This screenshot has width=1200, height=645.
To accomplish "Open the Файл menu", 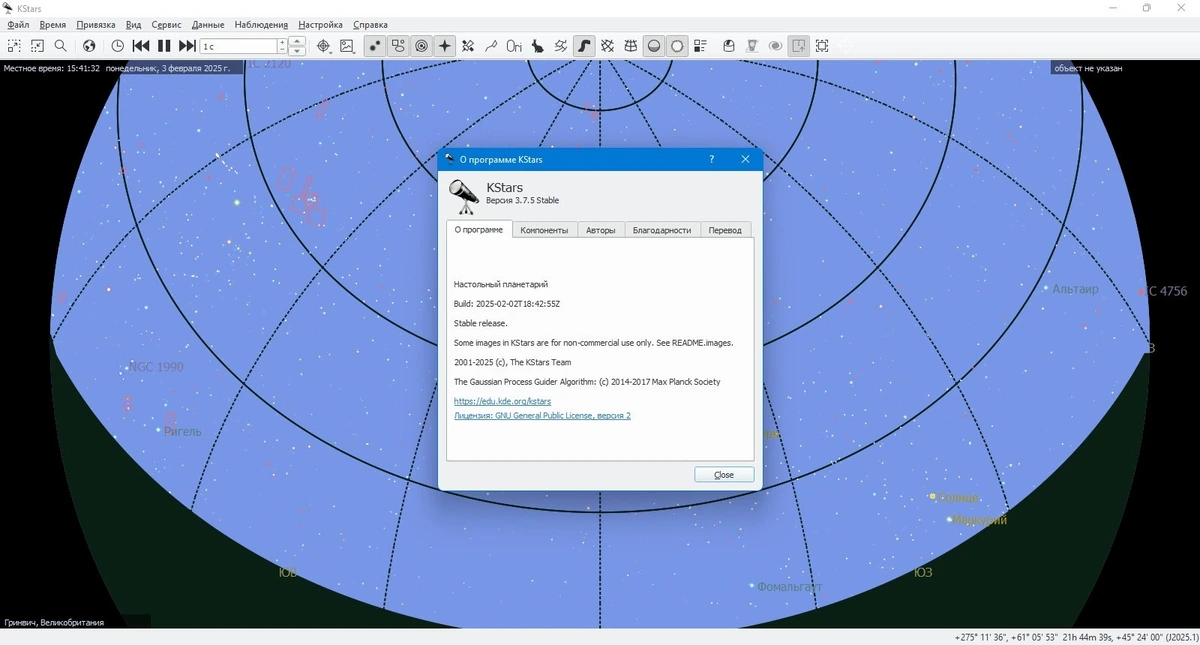I will 17,24.
